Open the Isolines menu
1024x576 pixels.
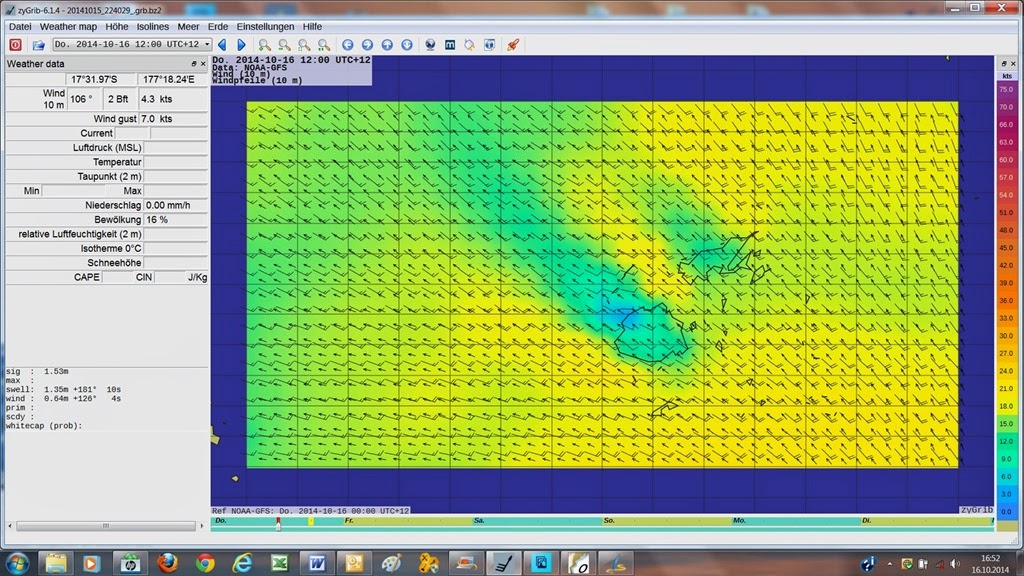(152, 27)
